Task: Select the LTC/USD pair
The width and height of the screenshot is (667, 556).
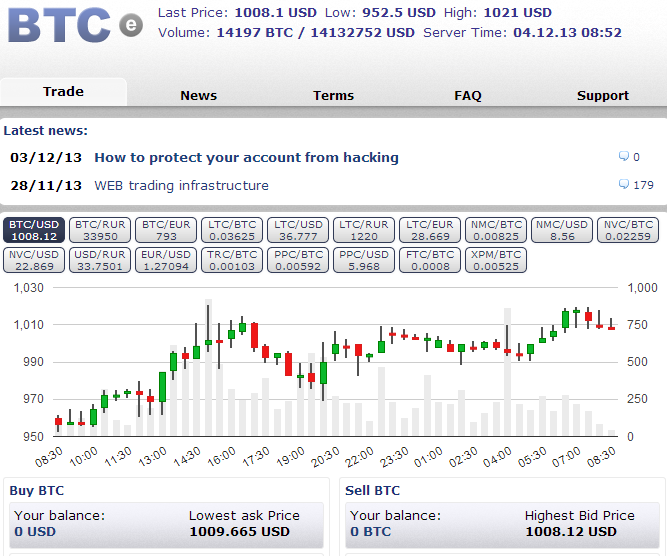Action: click(298, 230)
